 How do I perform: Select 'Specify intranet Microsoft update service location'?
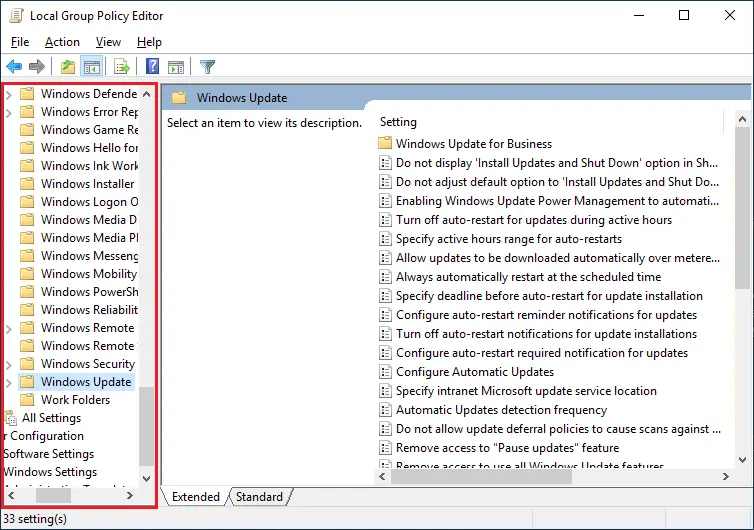click(526, 391)
